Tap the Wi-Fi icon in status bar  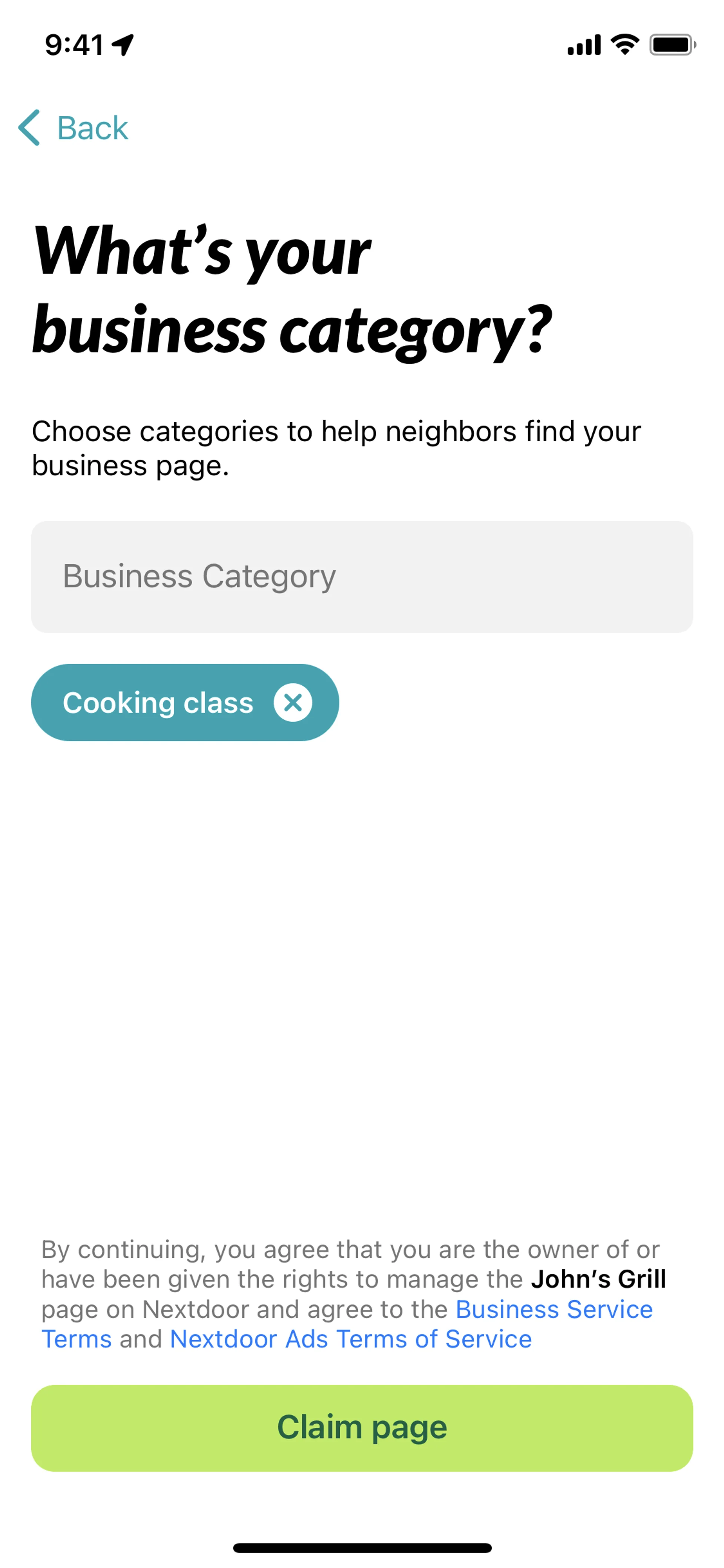[x=625, y=45]
